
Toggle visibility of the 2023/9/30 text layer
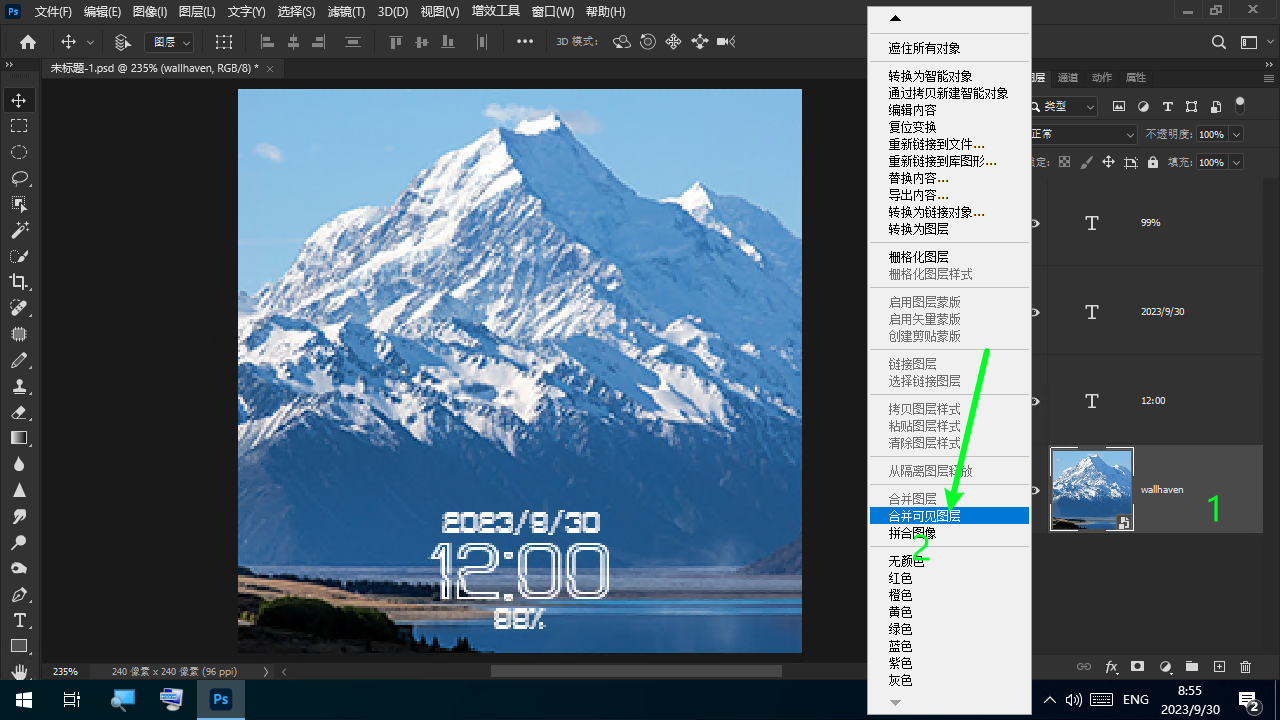1036,312
